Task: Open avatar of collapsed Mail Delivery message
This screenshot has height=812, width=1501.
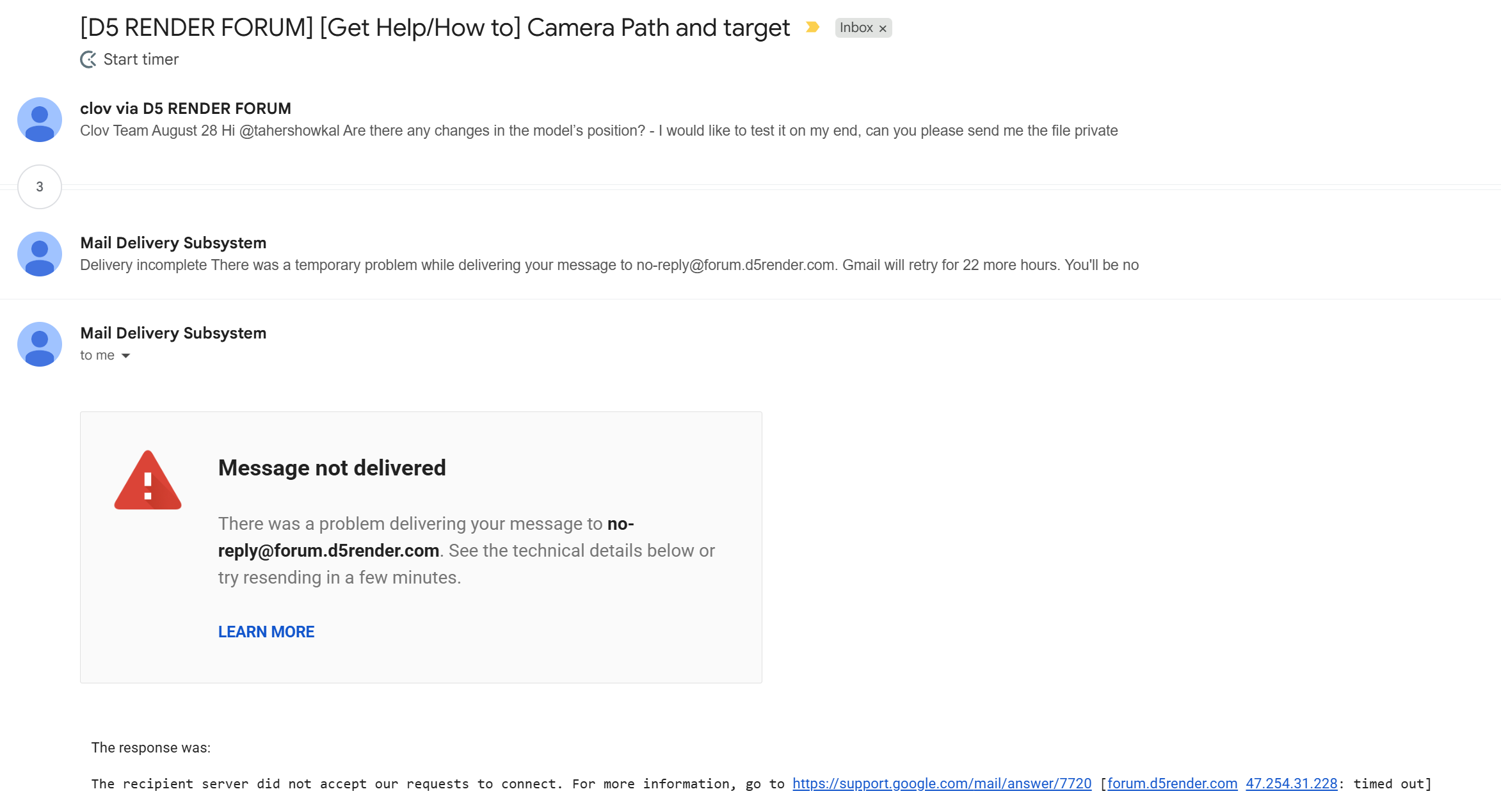Action: [40, 254]
